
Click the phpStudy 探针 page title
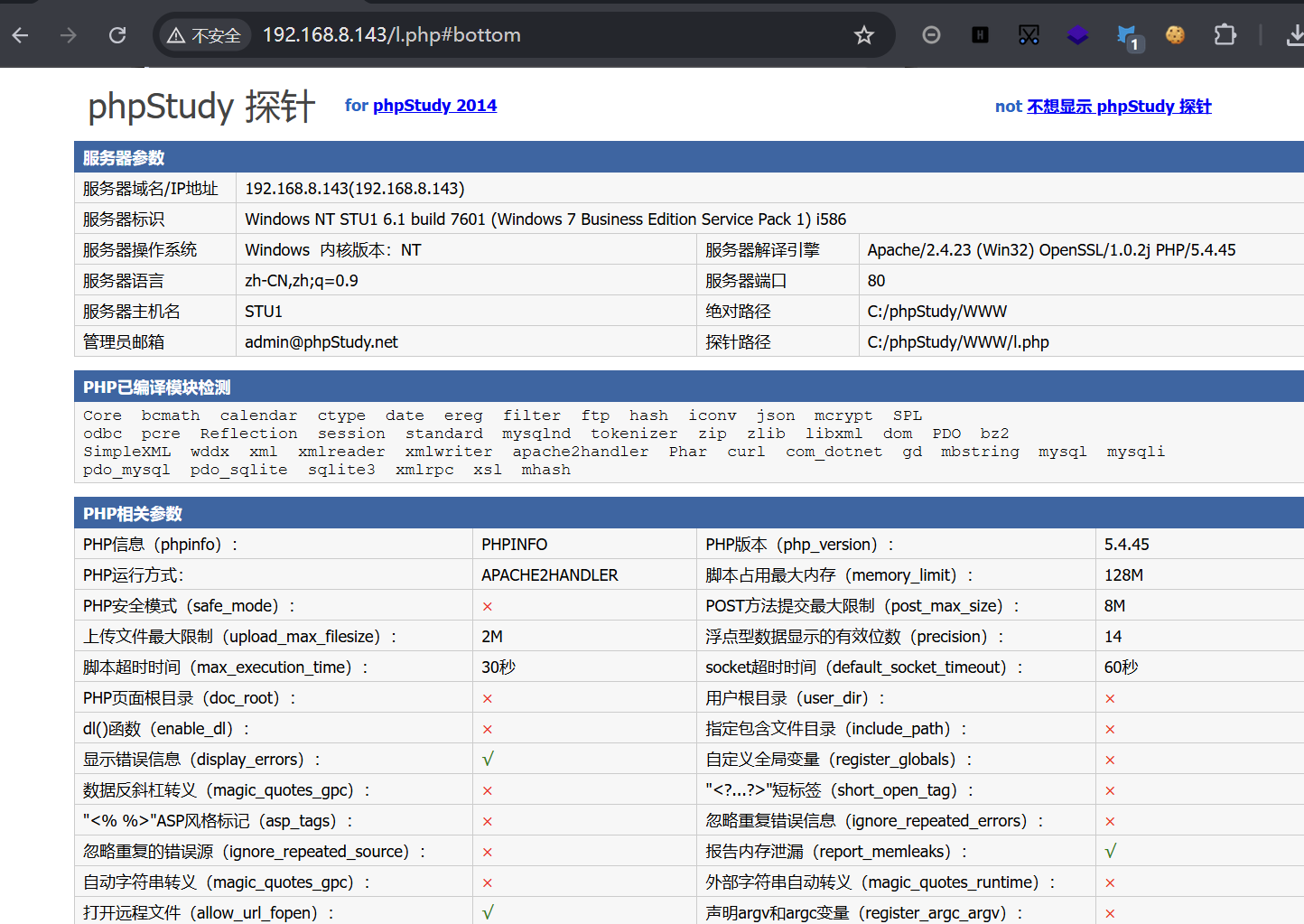pos(201,107)
